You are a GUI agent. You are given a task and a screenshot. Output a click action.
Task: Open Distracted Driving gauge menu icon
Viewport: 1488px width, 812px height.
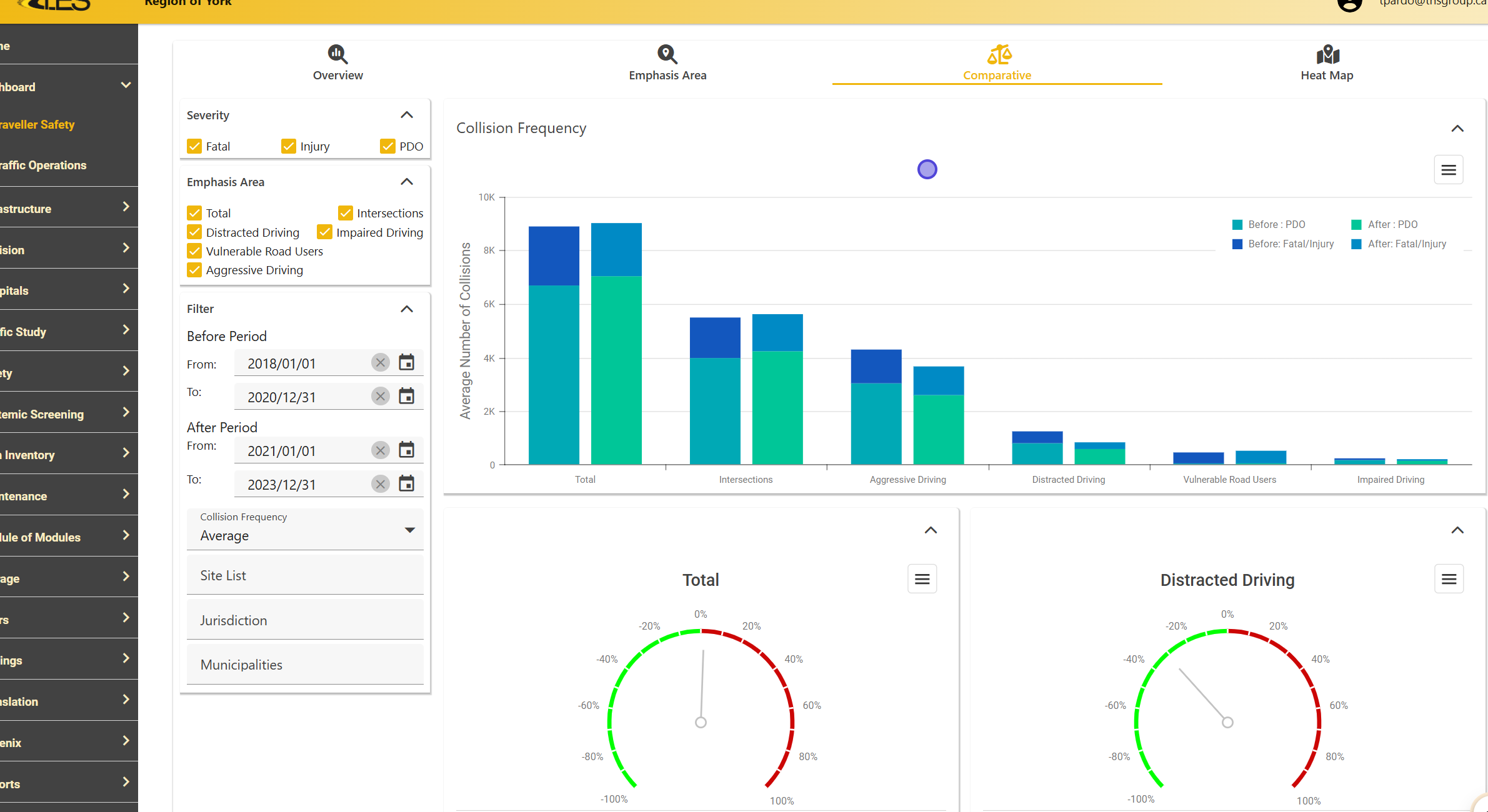1448,579
